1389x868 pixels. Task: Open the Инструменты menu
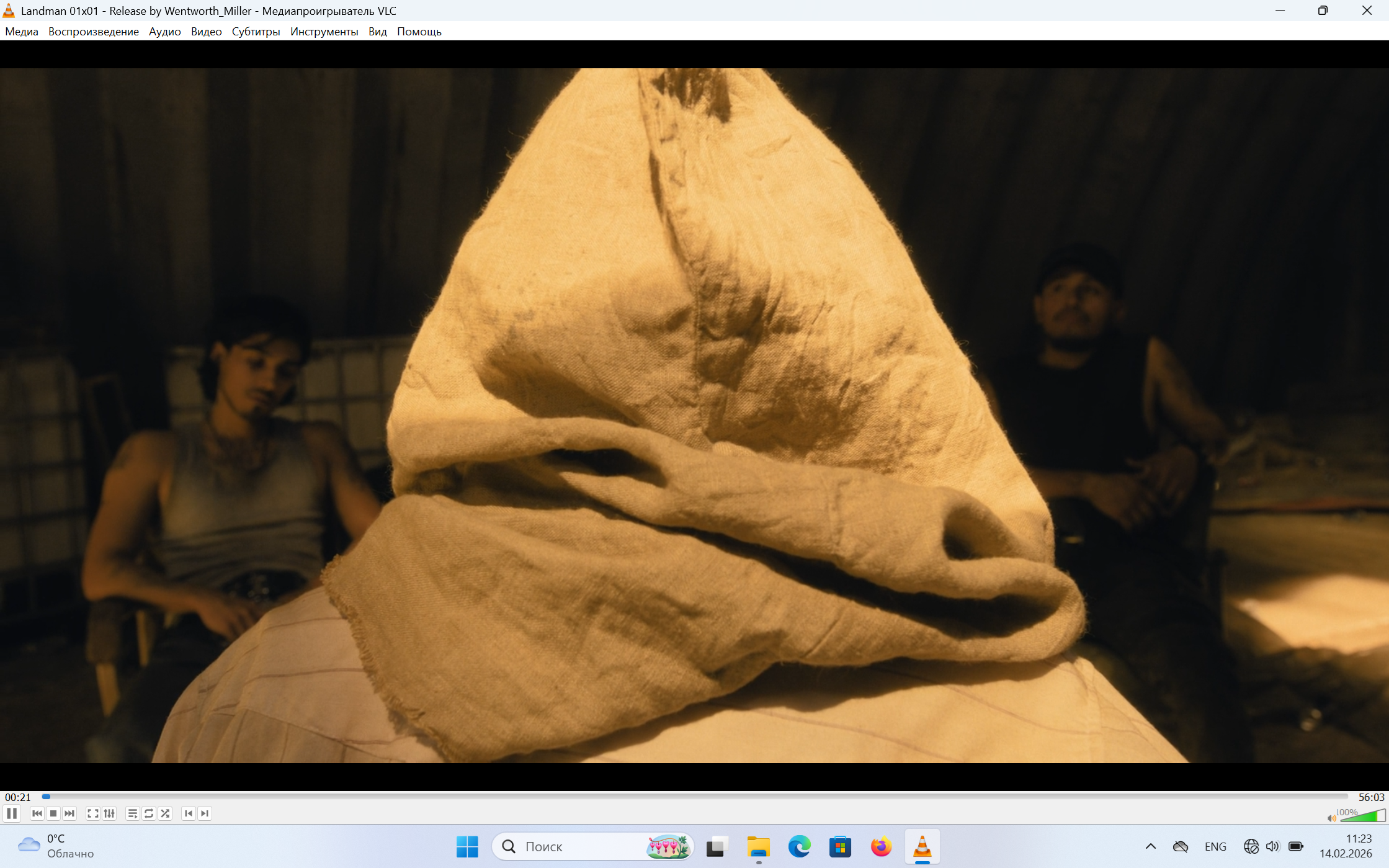[x=324, y=32]
